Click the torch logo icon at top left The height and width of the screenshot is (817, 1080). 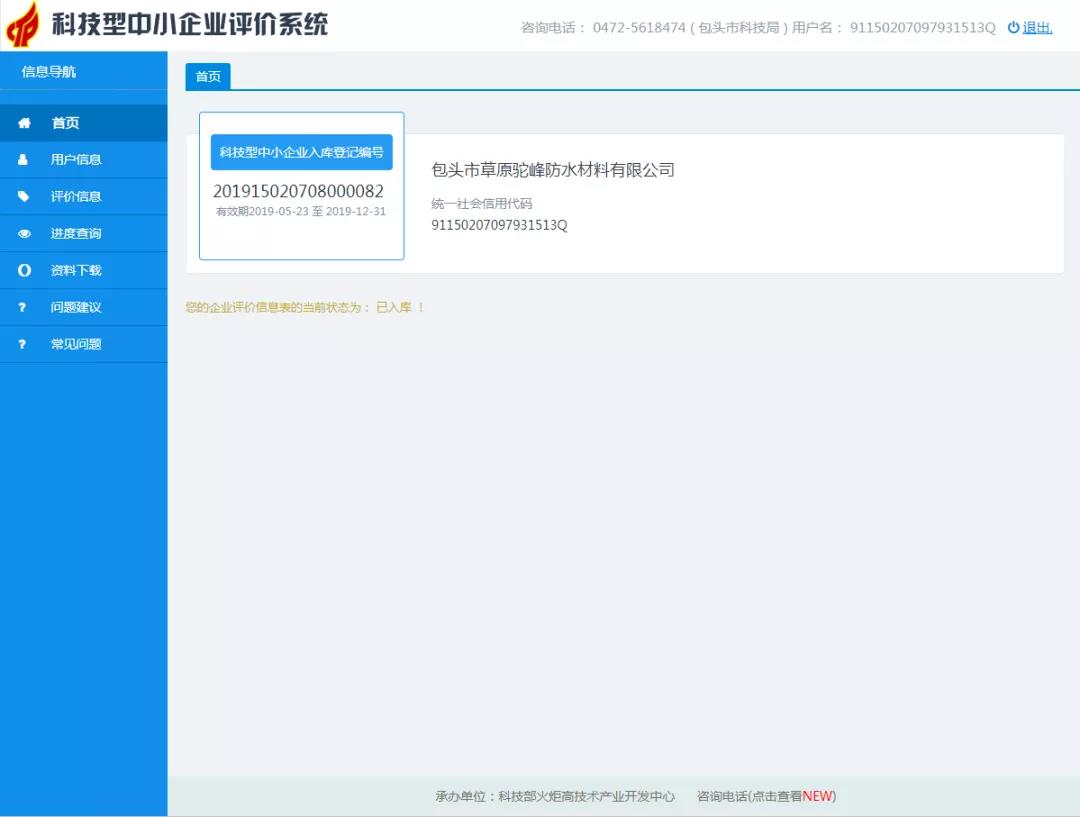coord(23,25)
